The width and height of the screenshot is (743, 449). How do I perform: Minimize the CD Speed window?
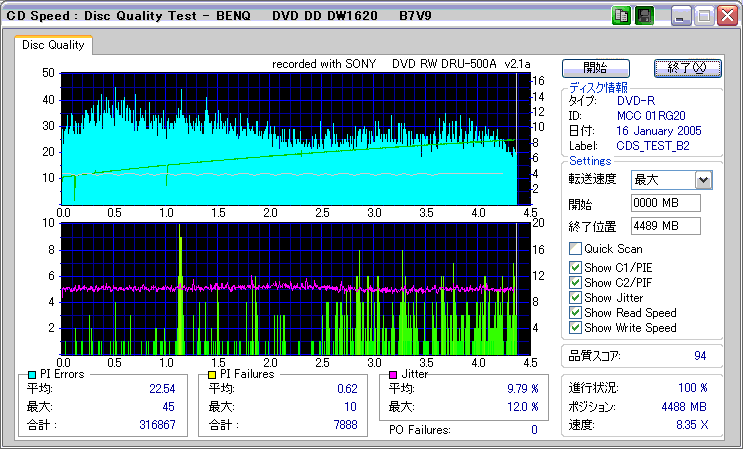(680, 16)
